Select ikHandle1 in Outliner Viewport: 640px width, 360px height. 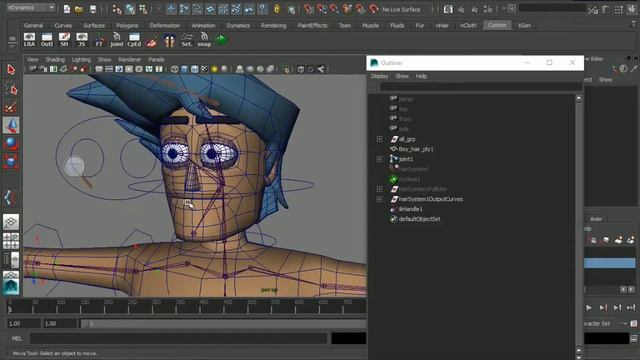coord(410,209)
